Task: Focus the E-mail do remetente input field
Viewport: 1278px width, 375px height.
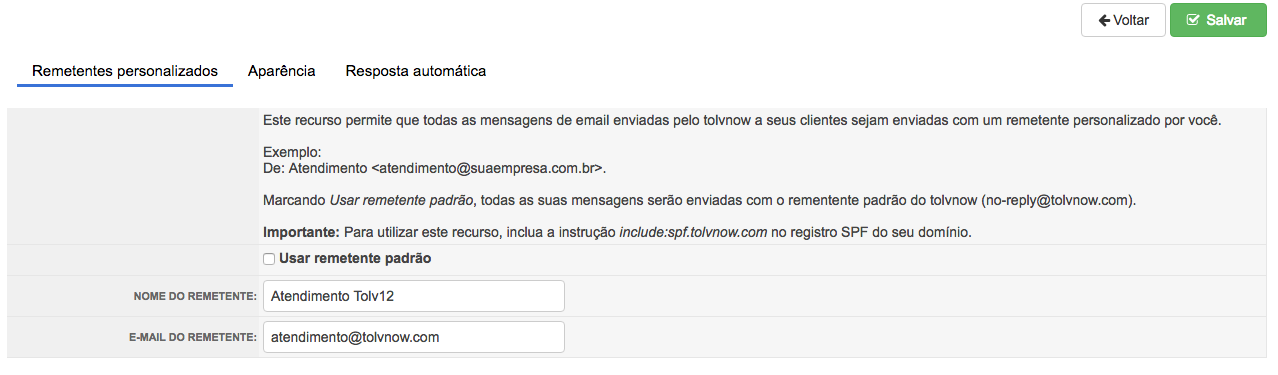Action: [x=414, y=337]
